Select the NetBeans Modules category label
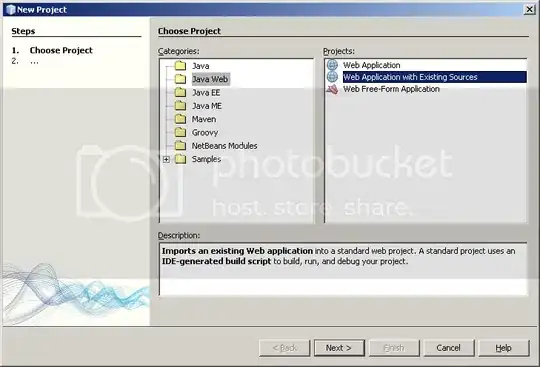The image size is (540, 367). [224, 146]
